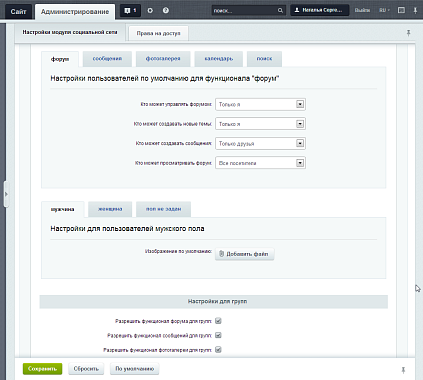
Task: Open 'who can create messages' dropdown showing Только друзья
Action: tap(260, 143)
